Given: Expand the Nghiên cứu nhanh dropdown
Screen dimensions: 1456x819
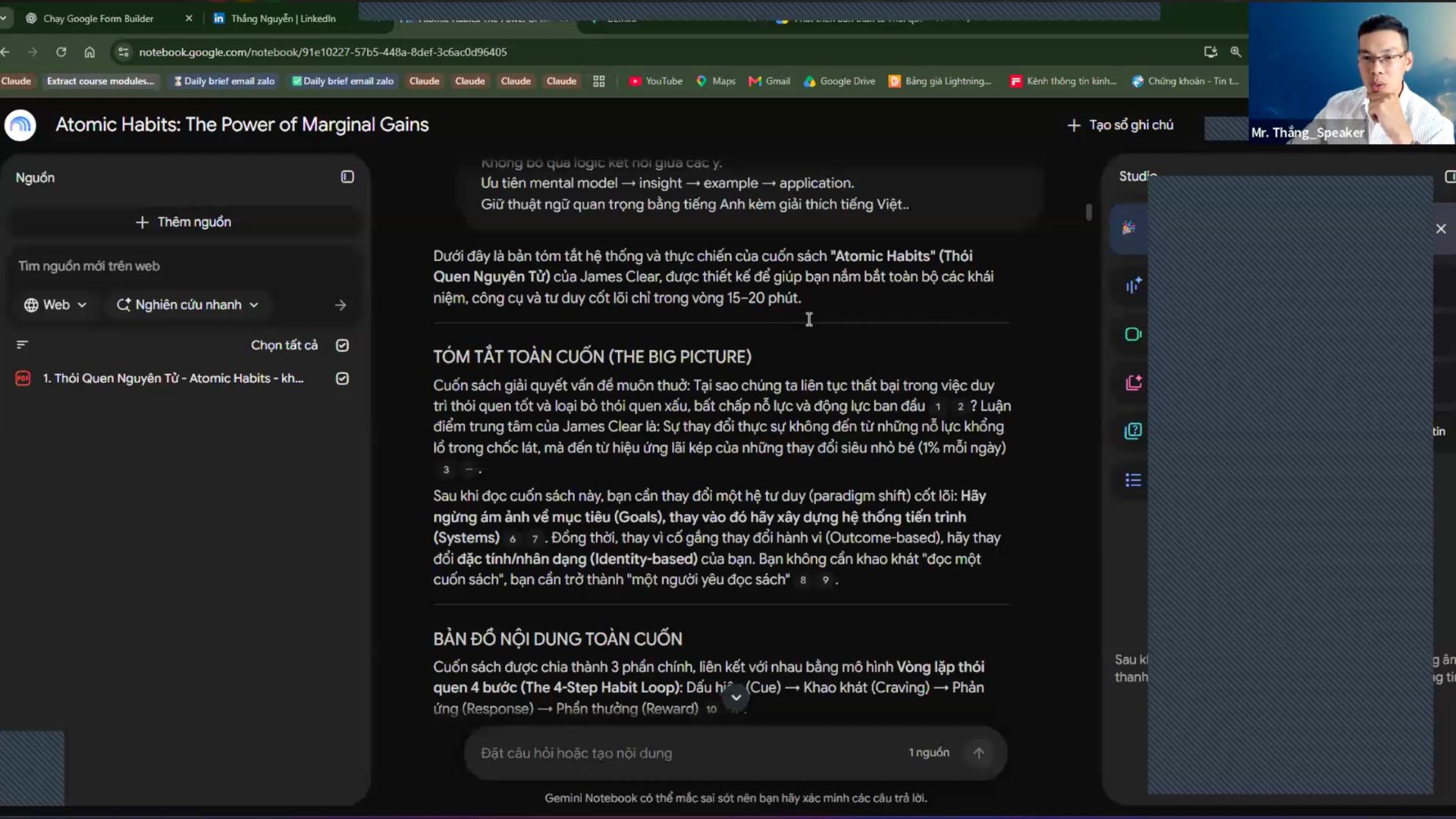Looking at the screenshot, I should coord(187,305).
